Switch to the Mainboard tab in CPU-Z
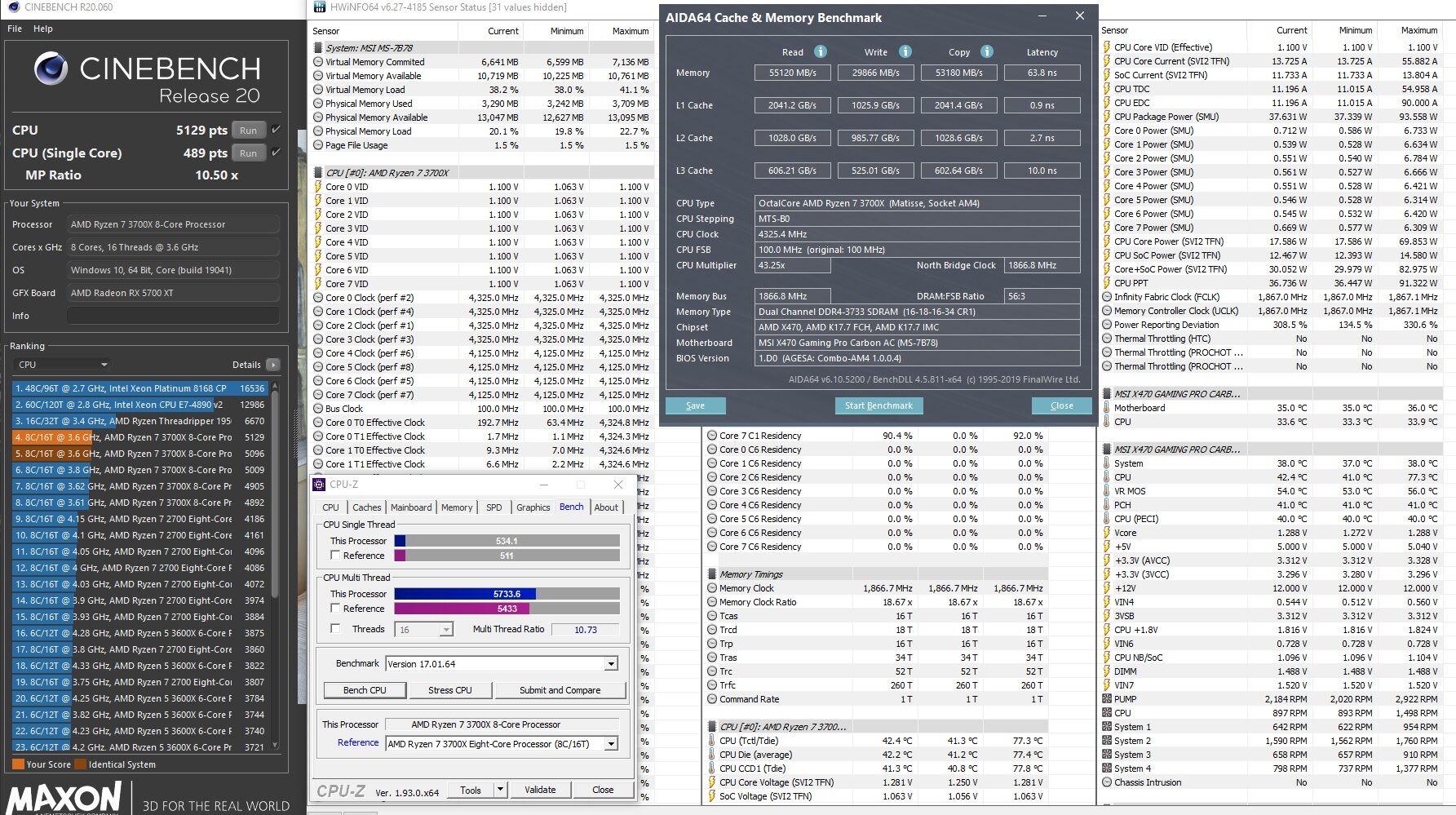Image resolution: width=1456 pixels, height=815 pixels. point(411,507)
